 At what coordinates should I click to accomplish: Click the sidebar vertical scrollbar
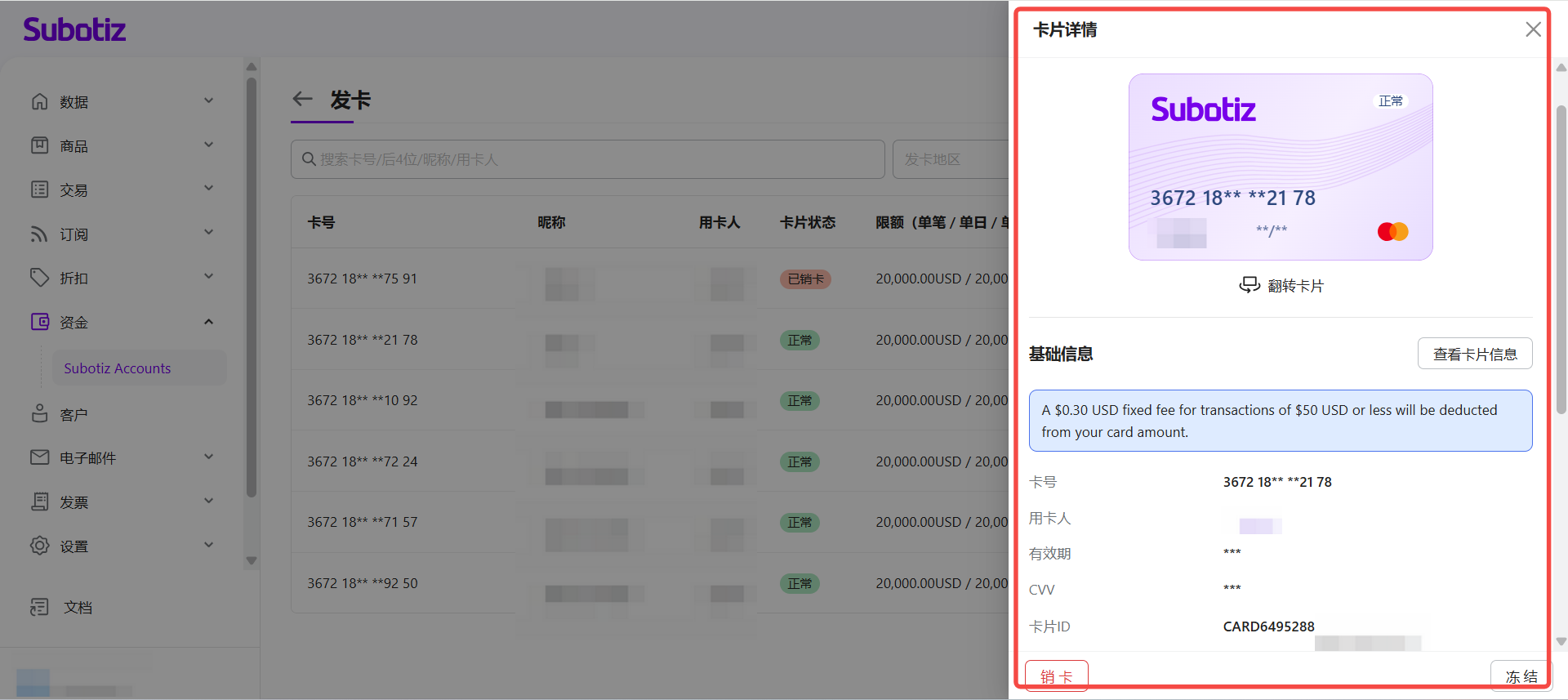coord(252,286)
